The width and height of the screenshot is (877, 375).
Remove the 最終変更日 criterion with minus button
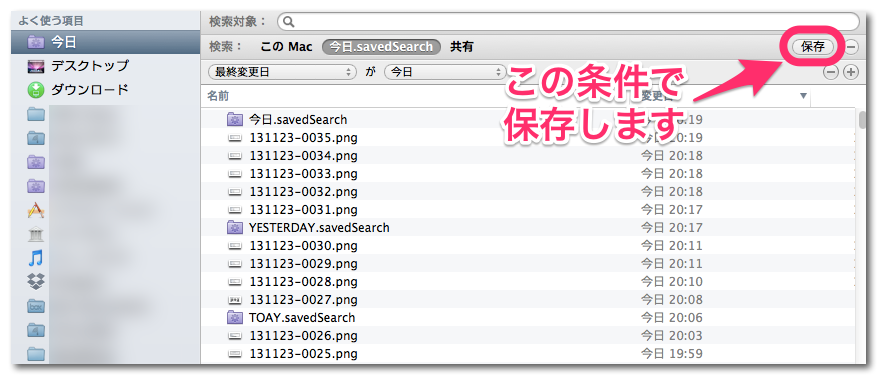[x=832, y=72]
